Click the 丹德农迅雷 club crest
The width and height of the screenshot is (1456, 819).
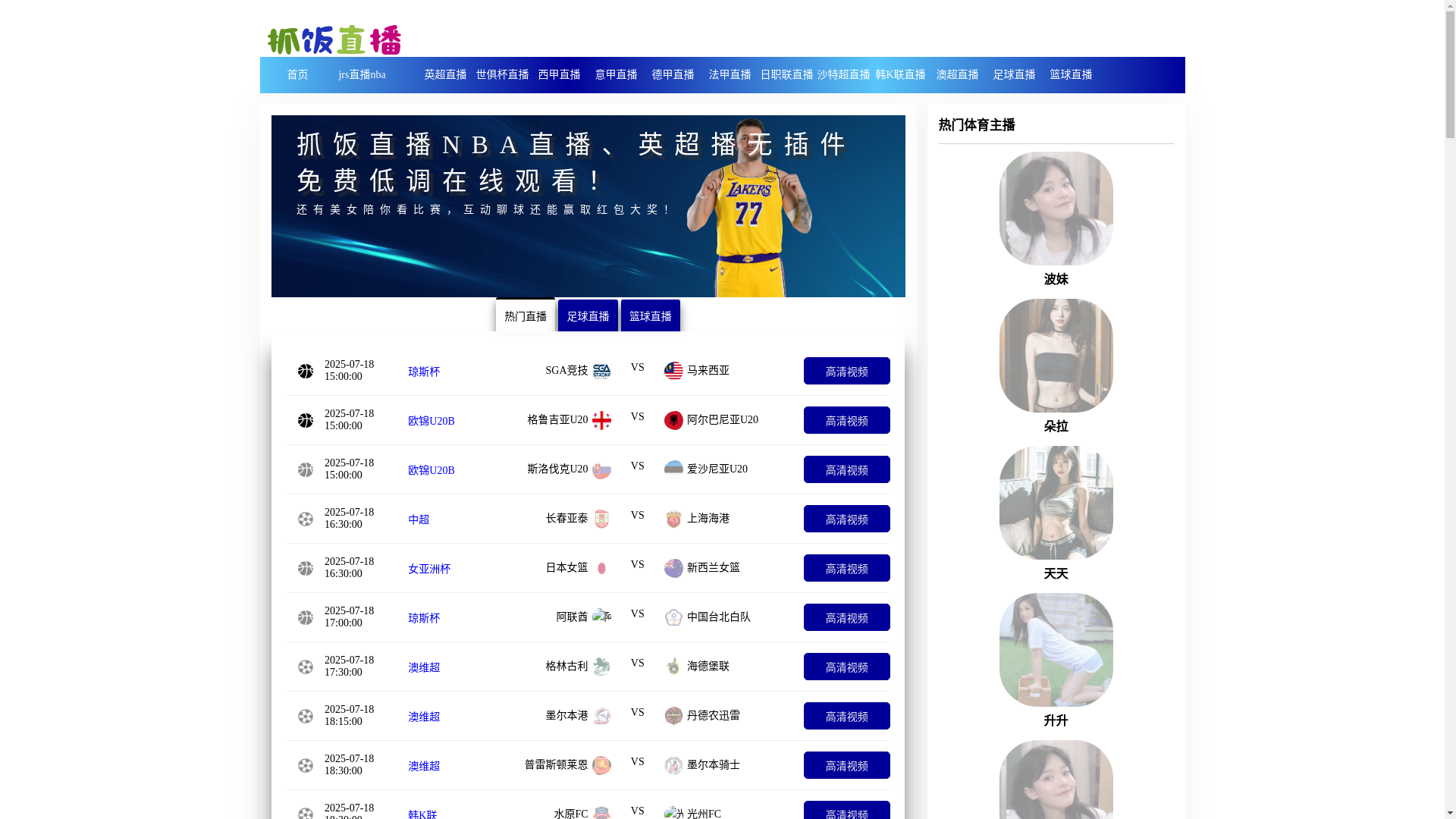673,716
